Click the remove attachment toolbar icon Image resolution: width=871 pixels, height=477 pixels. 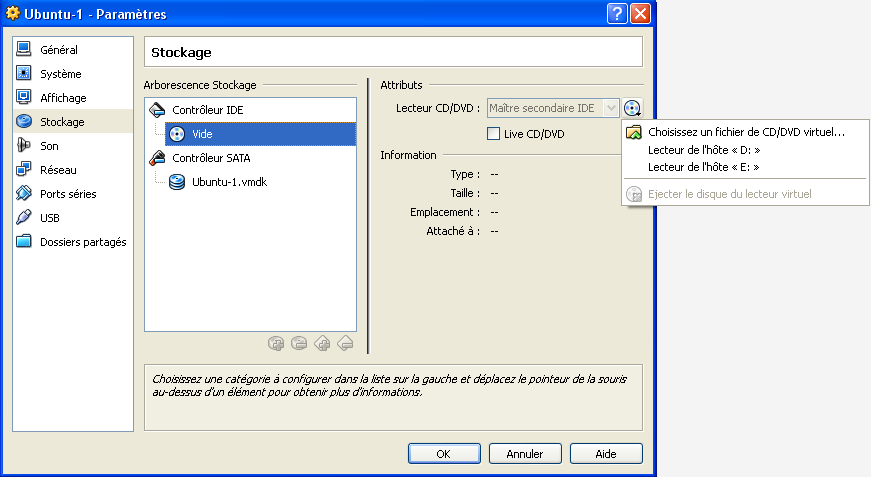[x=299, y=343]
